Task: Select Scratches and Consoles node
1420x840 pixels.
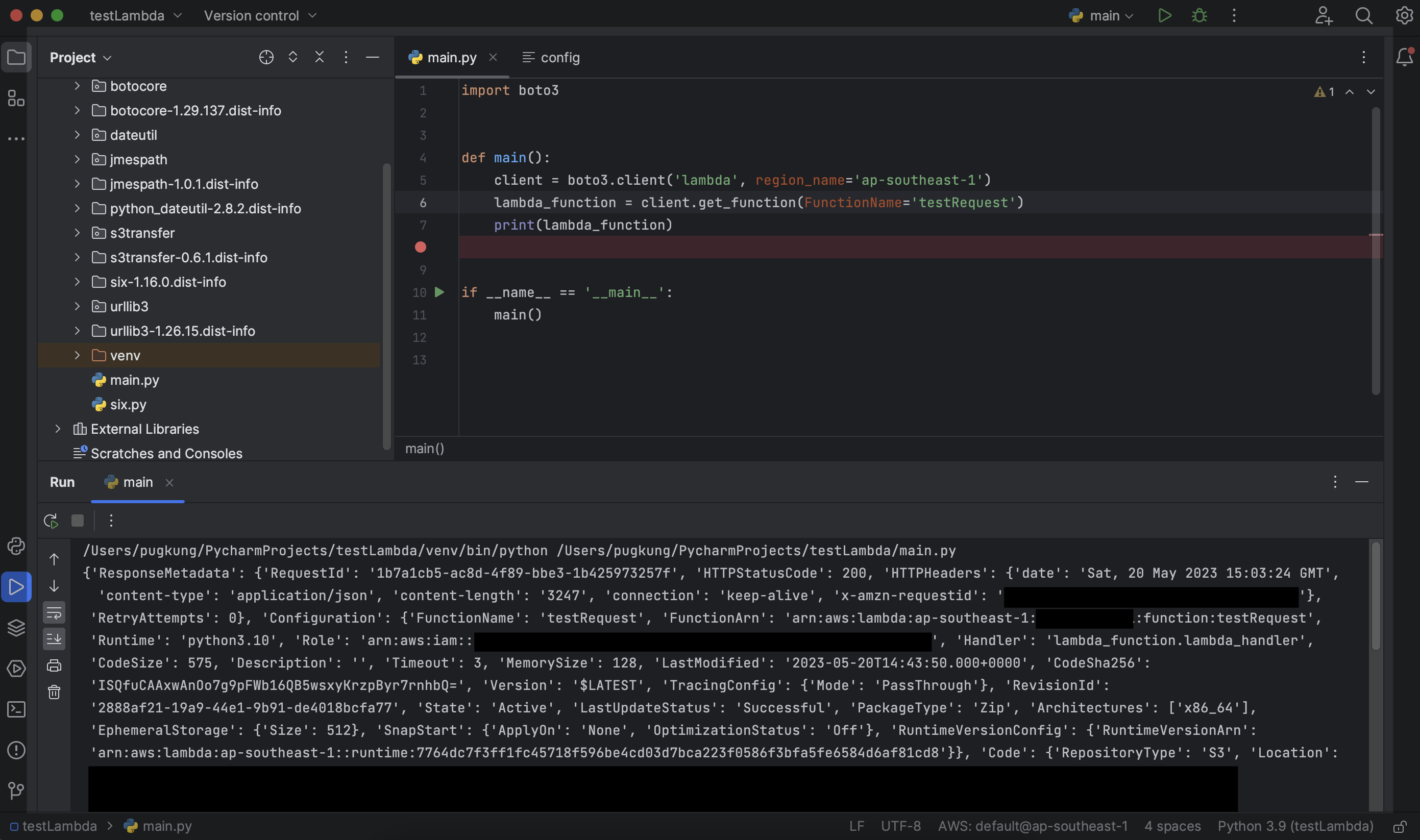Action: click(166, 453)
